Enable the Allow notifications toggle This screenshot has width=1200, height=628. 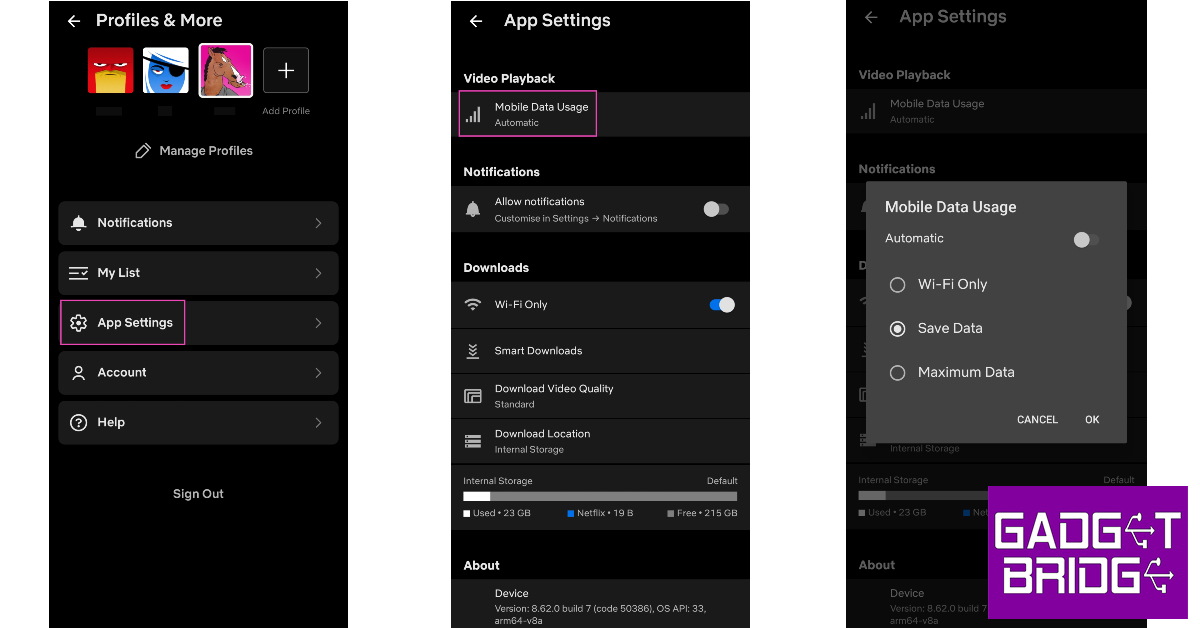716,209
